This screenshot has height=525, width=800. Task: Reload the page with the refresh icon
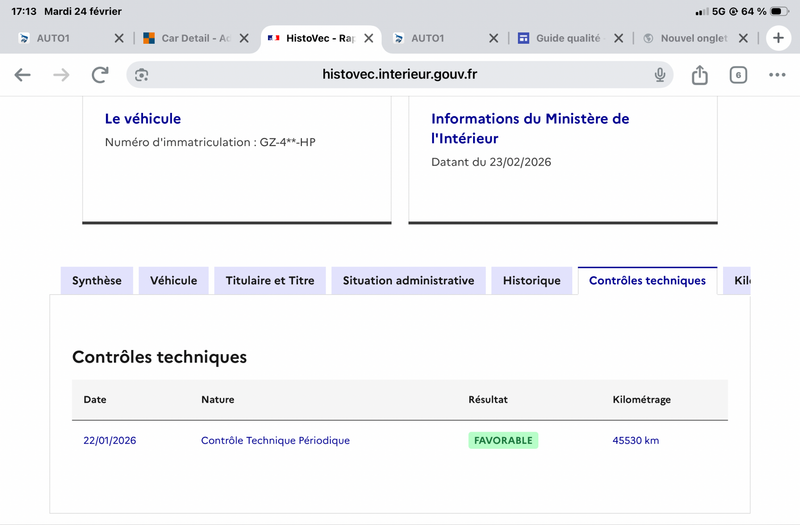coord(100,75)
